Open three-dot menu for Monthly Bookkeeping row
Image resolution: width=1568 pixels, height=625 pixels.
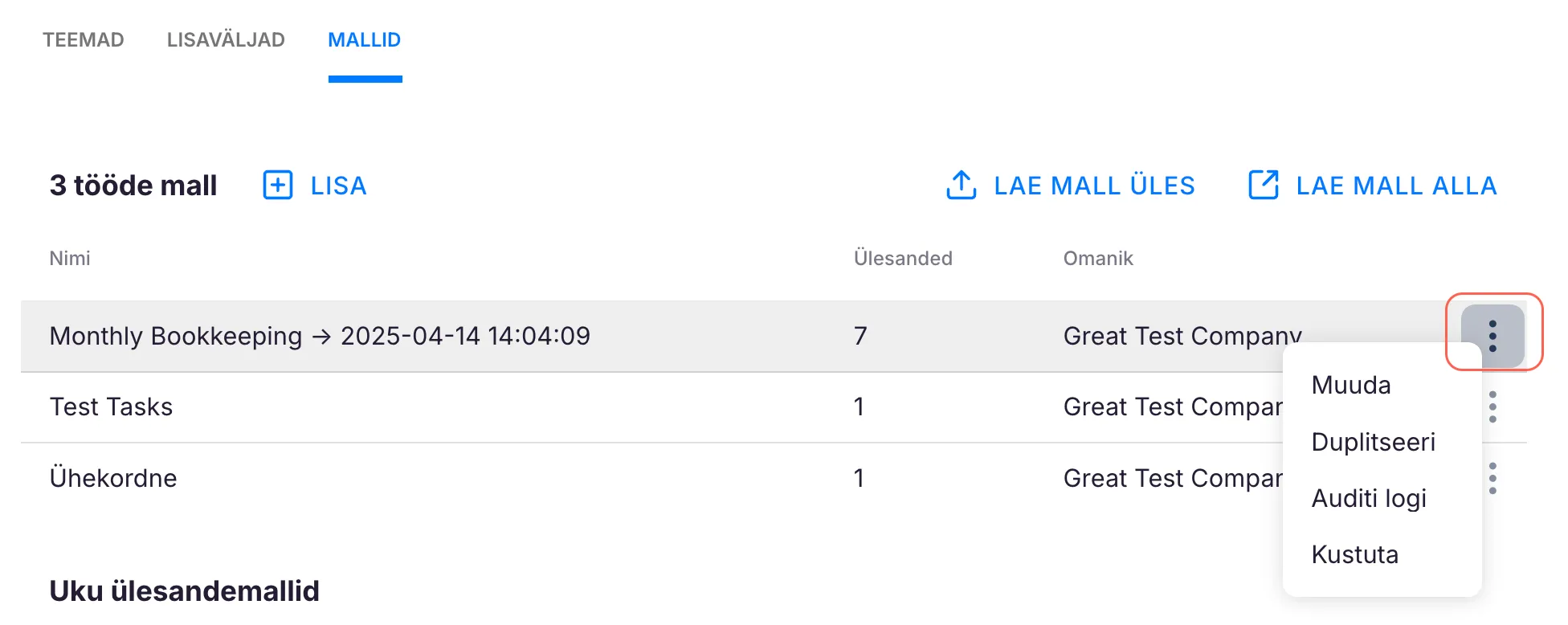(1492, 336)
